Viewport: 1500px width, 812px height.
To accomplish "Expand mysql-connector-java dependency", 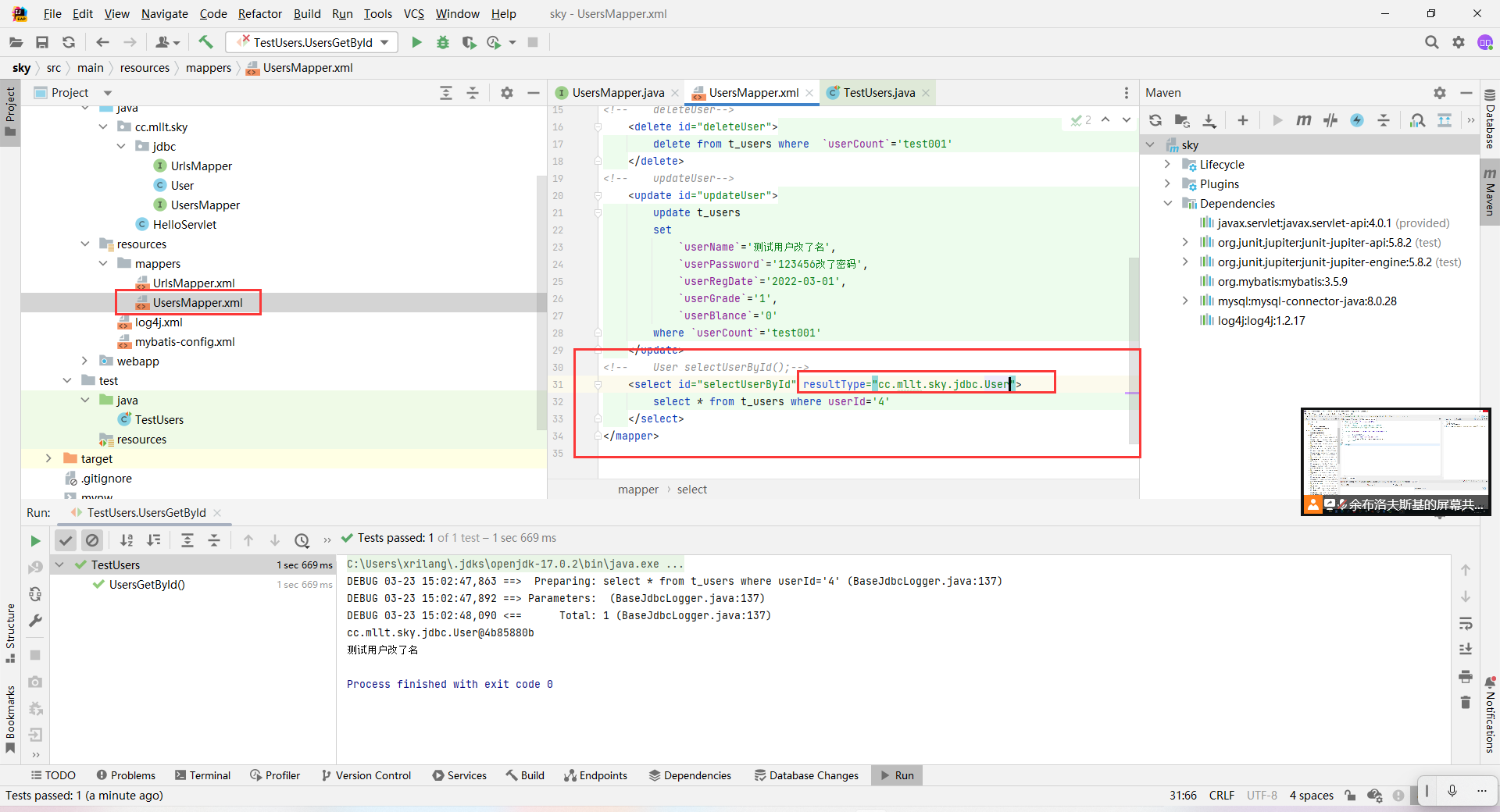I will click(1186, 301).
